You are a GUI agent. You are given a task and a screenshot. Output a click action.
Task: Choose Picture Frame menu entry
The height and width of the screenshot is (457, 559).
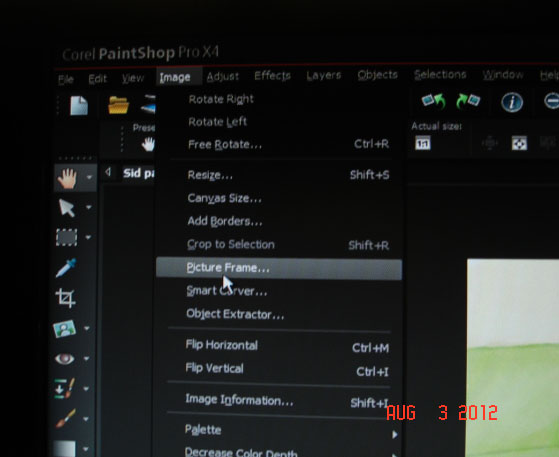[279, 268]
